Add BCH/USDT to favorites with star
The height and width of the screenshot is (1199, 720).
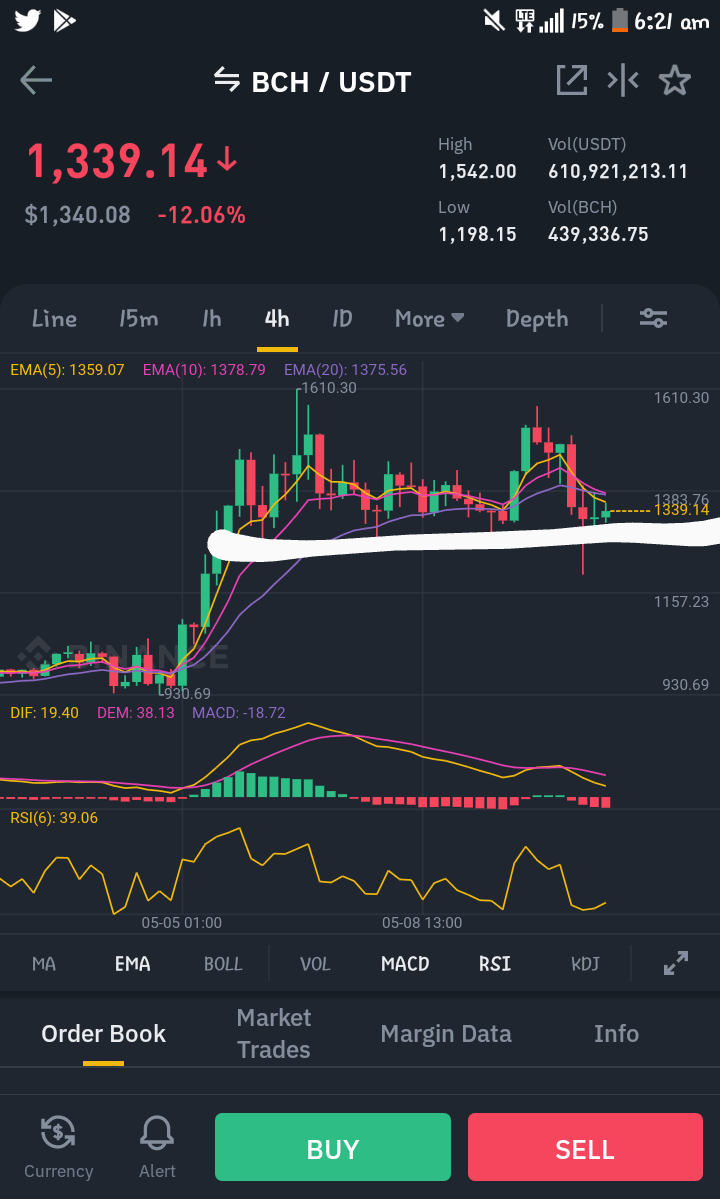pos(675,80)
